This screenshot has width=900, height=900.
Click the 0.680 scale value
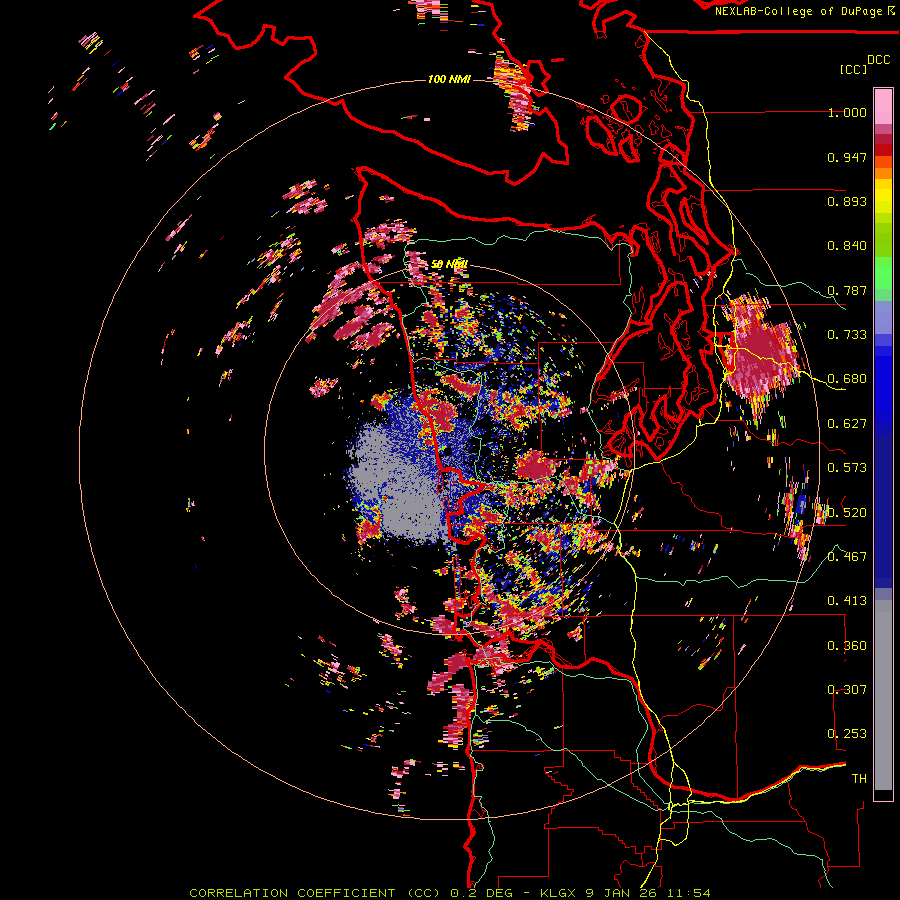(847, 379)
